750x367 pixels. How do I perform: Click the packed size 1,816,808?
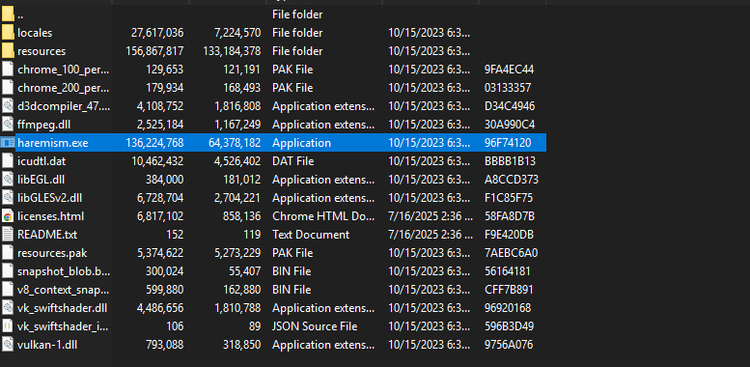coord(238,106)
